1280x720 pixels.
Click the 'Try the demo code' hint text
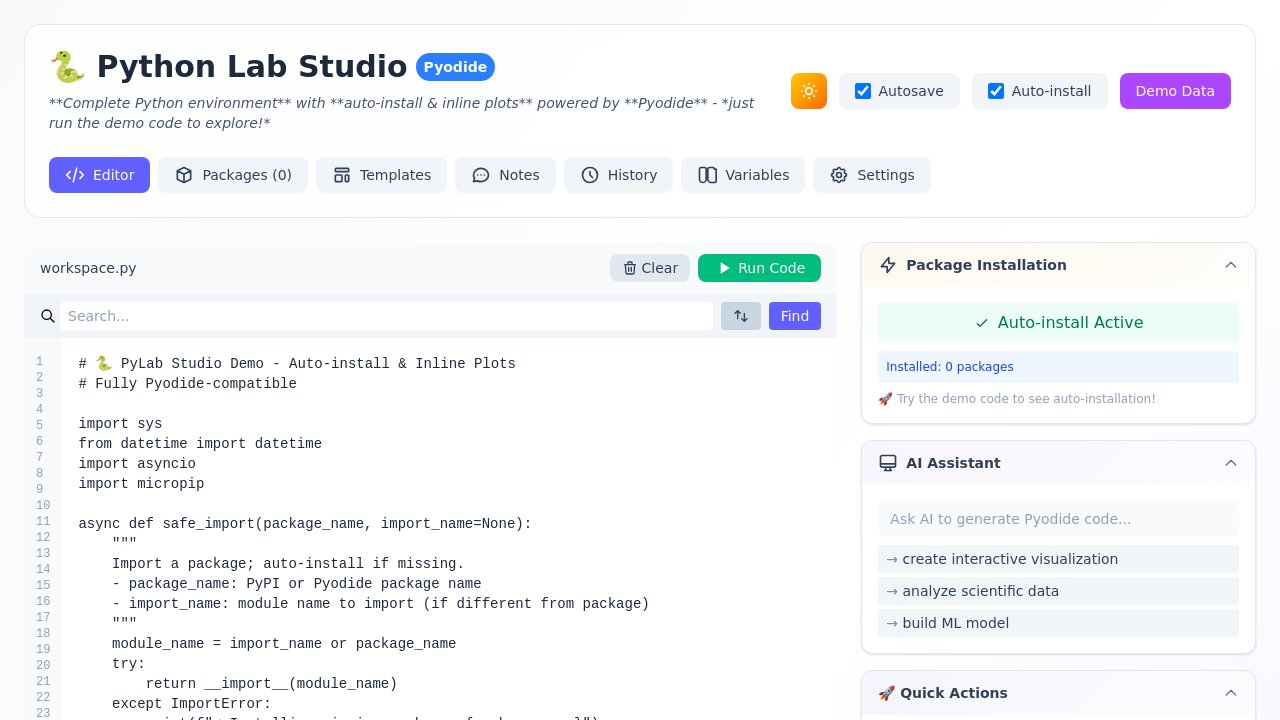[1017, 399]
